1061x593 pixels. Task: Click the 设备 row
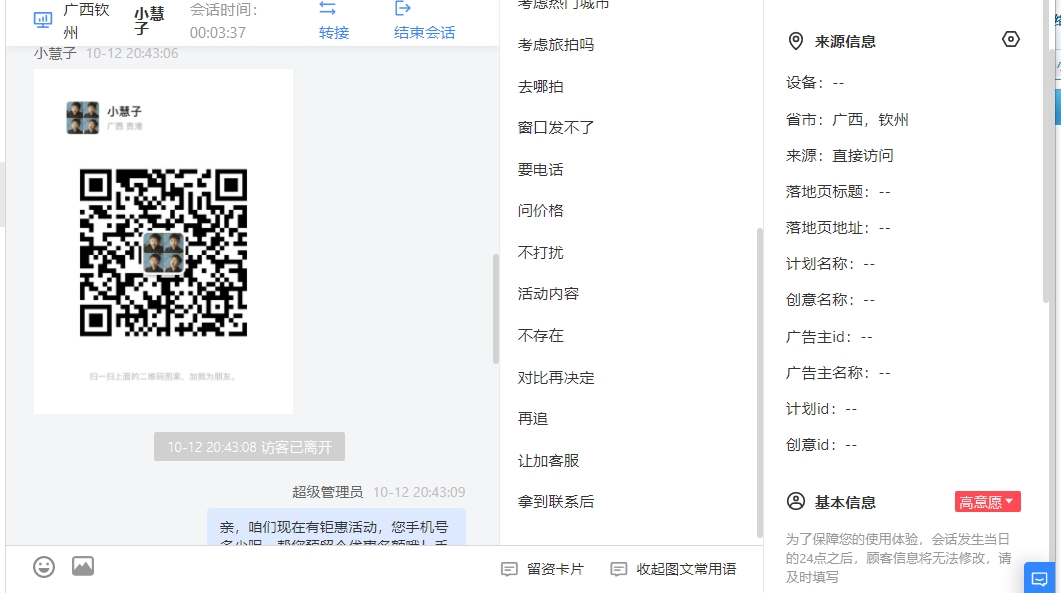(815, 83)
